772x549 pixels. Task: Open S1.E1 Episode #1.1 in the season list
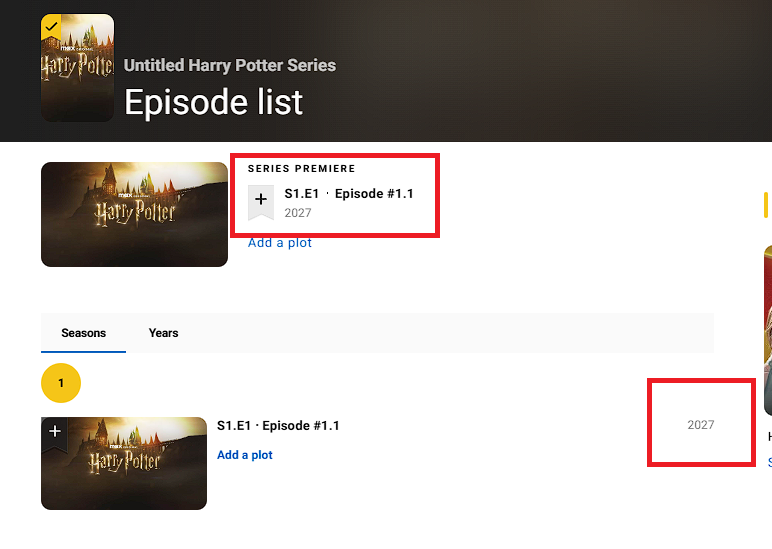tap(278, 425)
